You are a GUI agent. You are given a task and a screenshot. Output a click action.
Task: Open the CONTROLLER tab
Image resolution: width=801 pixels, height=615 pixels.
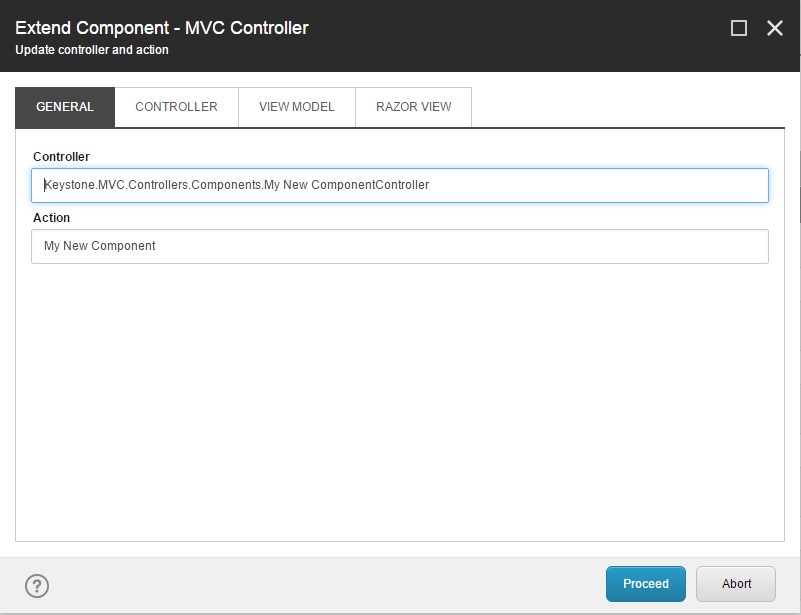pyautogui.click(x=176, y=107)
